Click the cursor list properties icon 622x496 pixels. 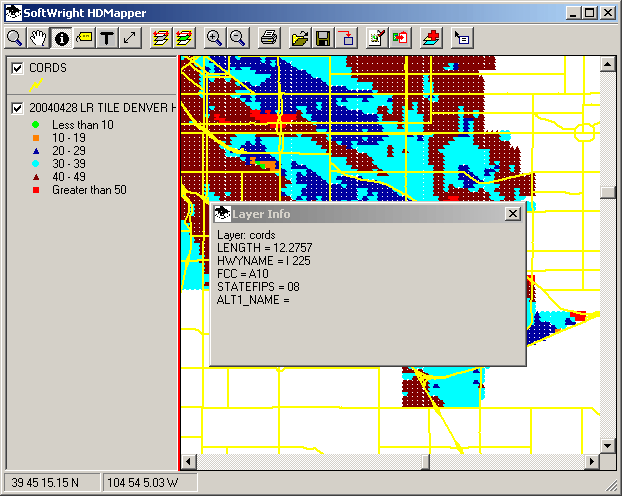coord(462,38)
